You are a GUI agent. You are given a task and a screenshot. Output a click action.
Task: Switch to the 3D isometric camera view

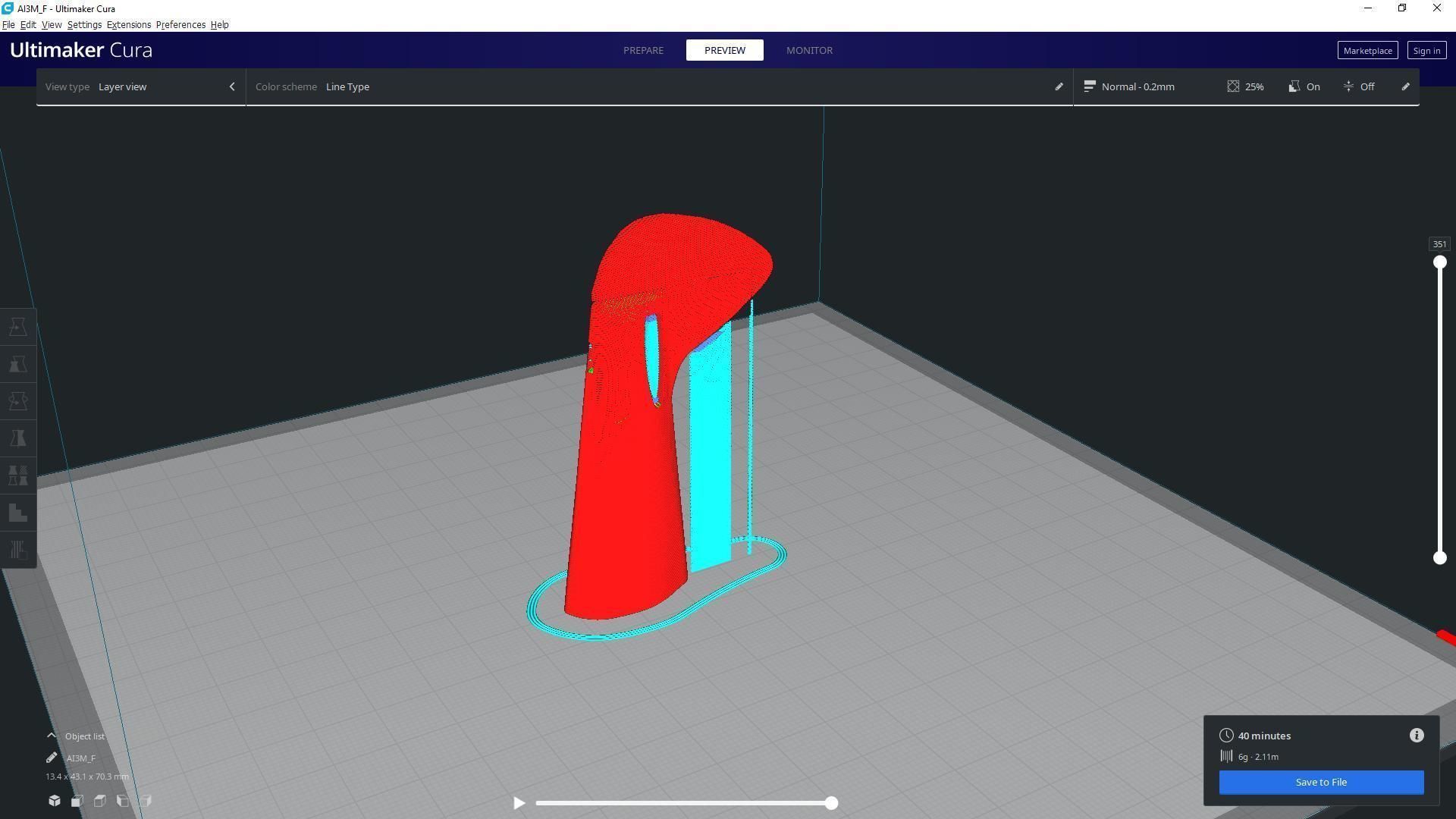(x=55, y=801)
